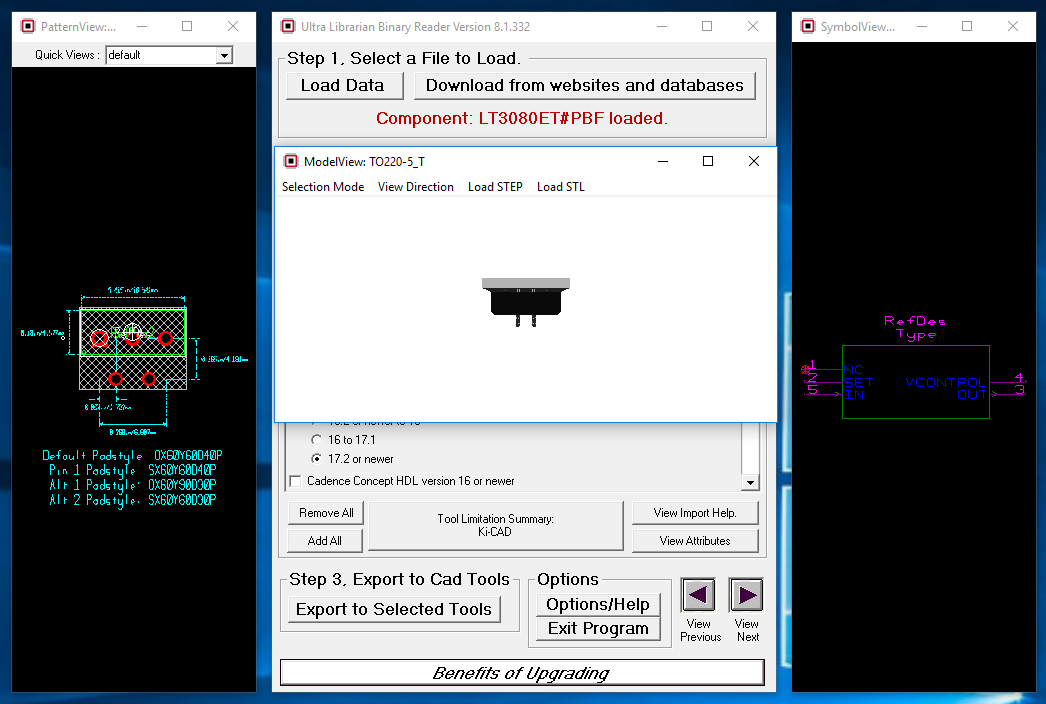This screenshot has width=1046, height=704.
Task: Enable Cadence Concept HDL version 16 checkbox
Action: [296, 481]
